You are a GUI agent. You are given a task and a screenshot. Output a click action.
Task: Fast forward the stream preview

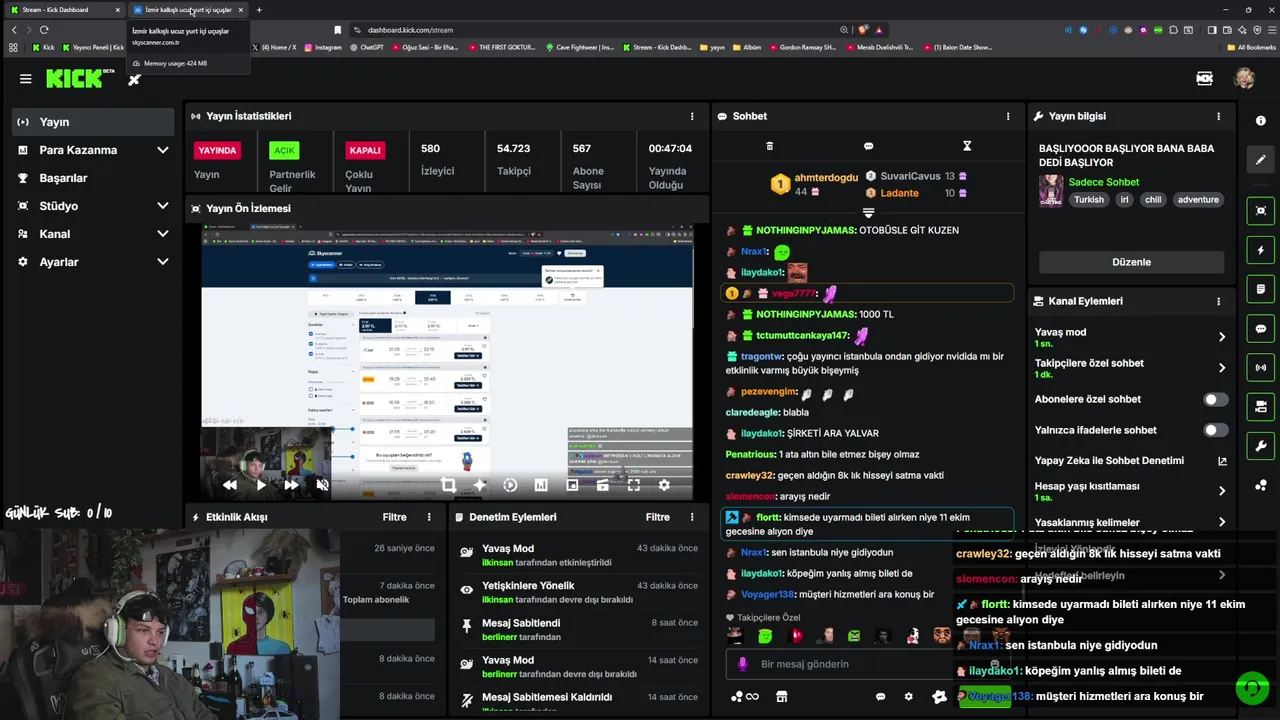[291, 485]
